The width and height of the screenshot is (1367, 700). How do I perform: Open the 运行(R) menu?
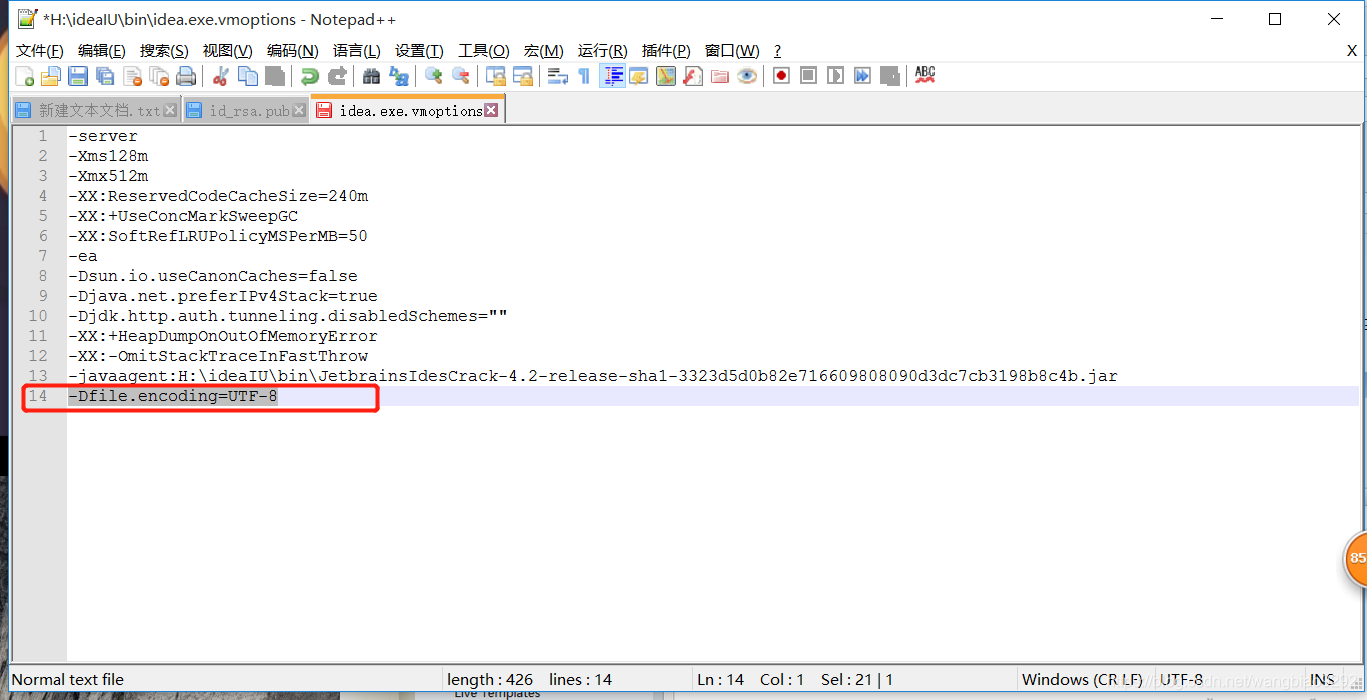(603, 51)
